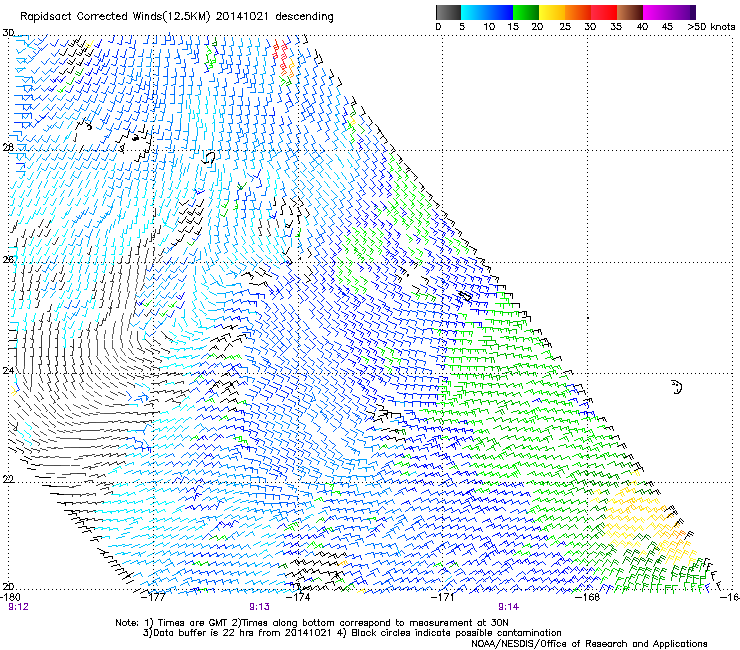Click the purple '9:13' time label
740x650 pixels.
(x=260, y=607)
